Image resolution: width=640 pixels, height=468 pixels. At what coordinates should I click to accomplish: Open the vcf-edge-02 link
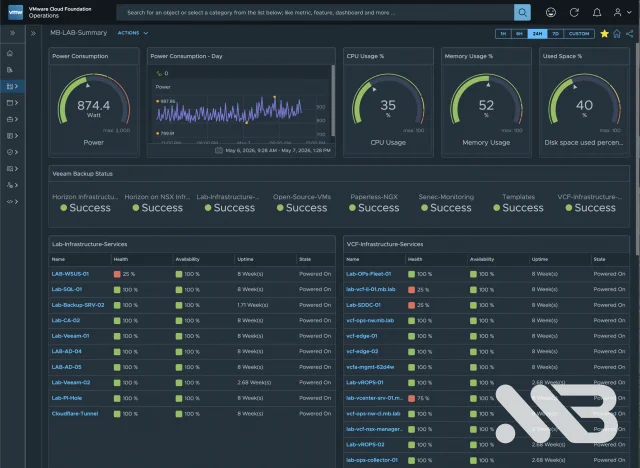click(x=362, y=351)
